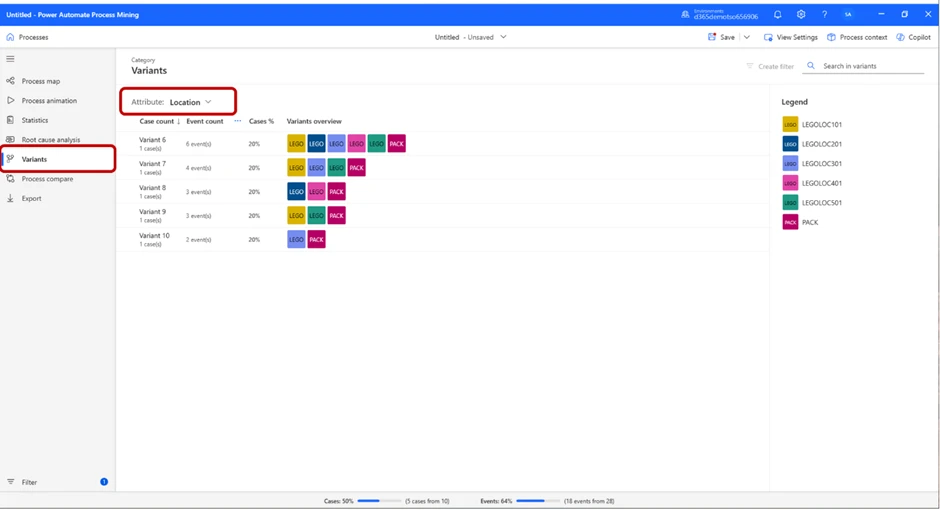The width and height of the screenshot is (940, 510).
Task: Open the Environments selector
Action: (719, 14)
